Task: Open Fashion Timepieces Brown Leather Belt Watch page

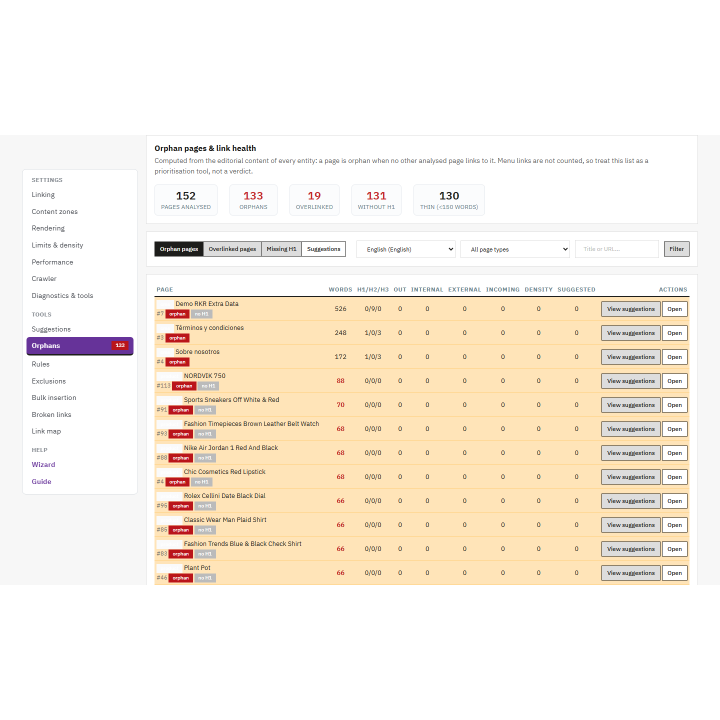Action: click(x=675, y=429)
